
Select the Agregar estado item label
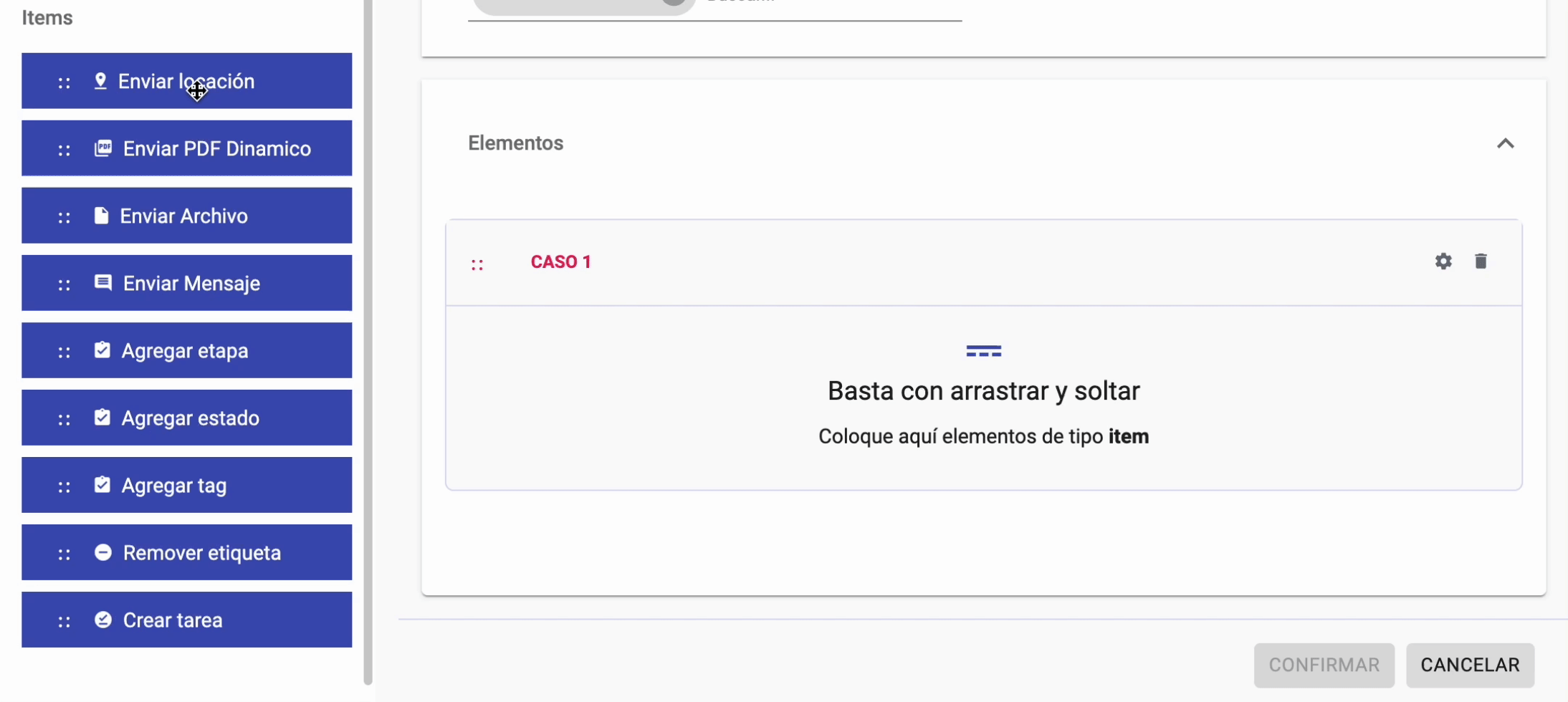pos(190,418)
